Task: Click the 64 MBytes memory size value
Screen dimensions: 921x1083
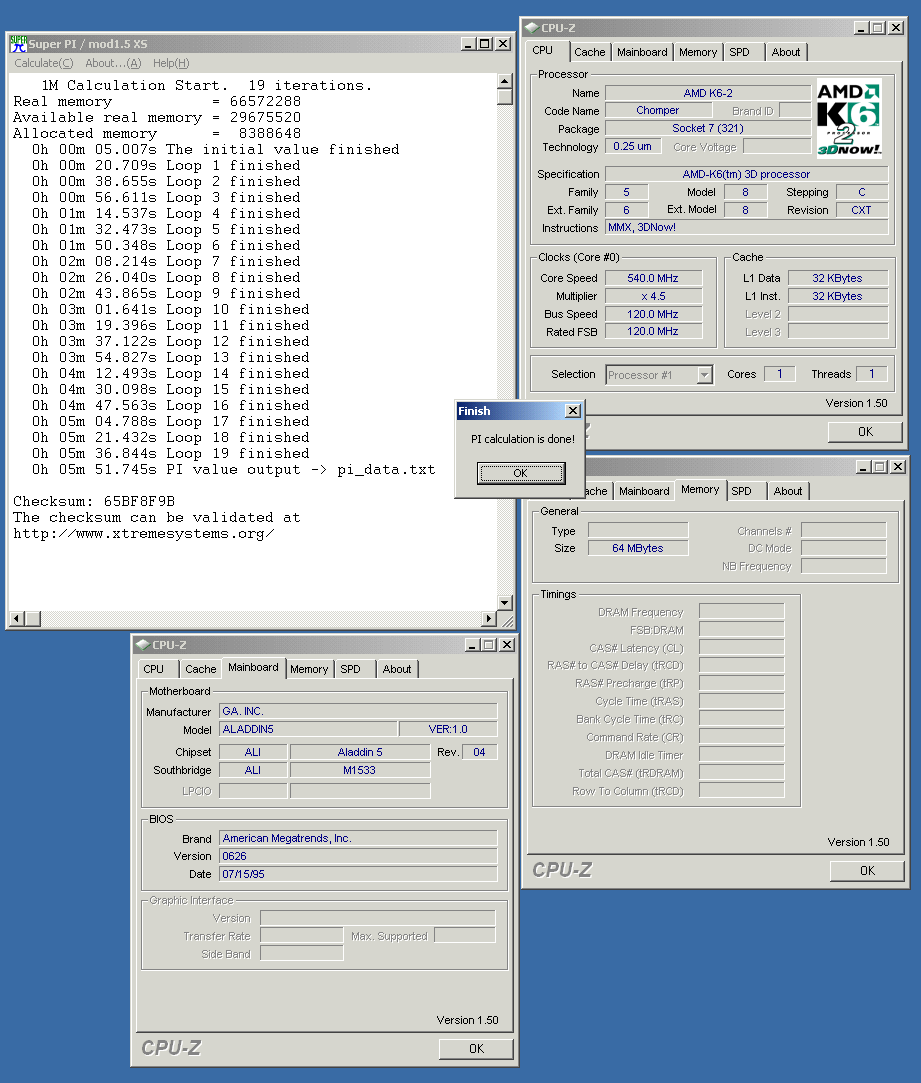Action: pyautogui.click(x=638, y=548)
